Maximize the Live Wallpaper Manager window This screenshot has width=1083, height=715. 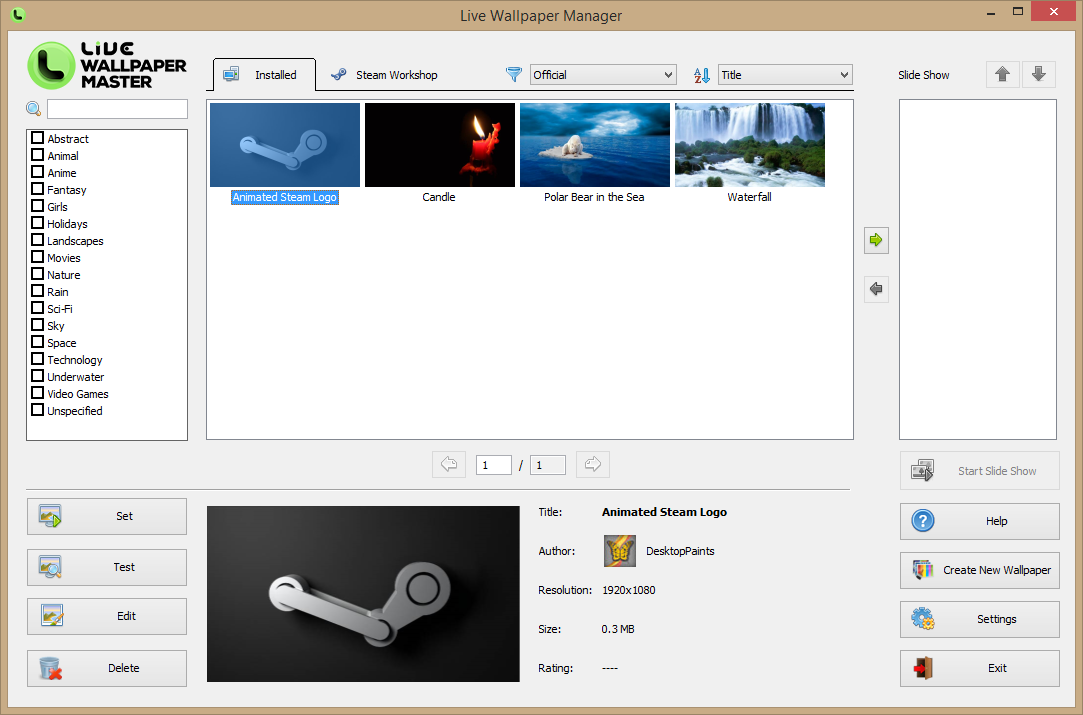[1017, 12]
